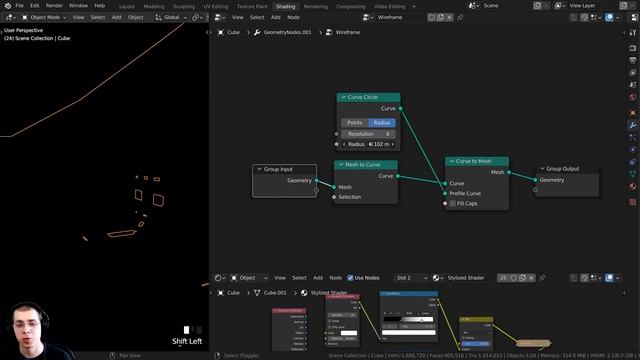Open the Global transform orientation dropdown
The width and height of the screenshot is (640, 360).
[171, 18]
